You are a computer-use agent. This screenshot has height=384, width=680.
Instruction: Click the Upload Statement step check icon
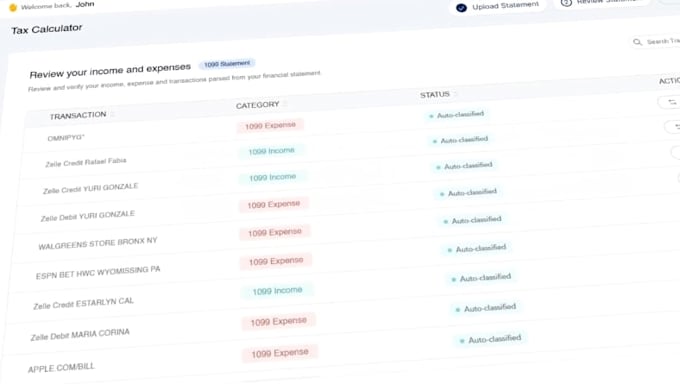(461, 7)
